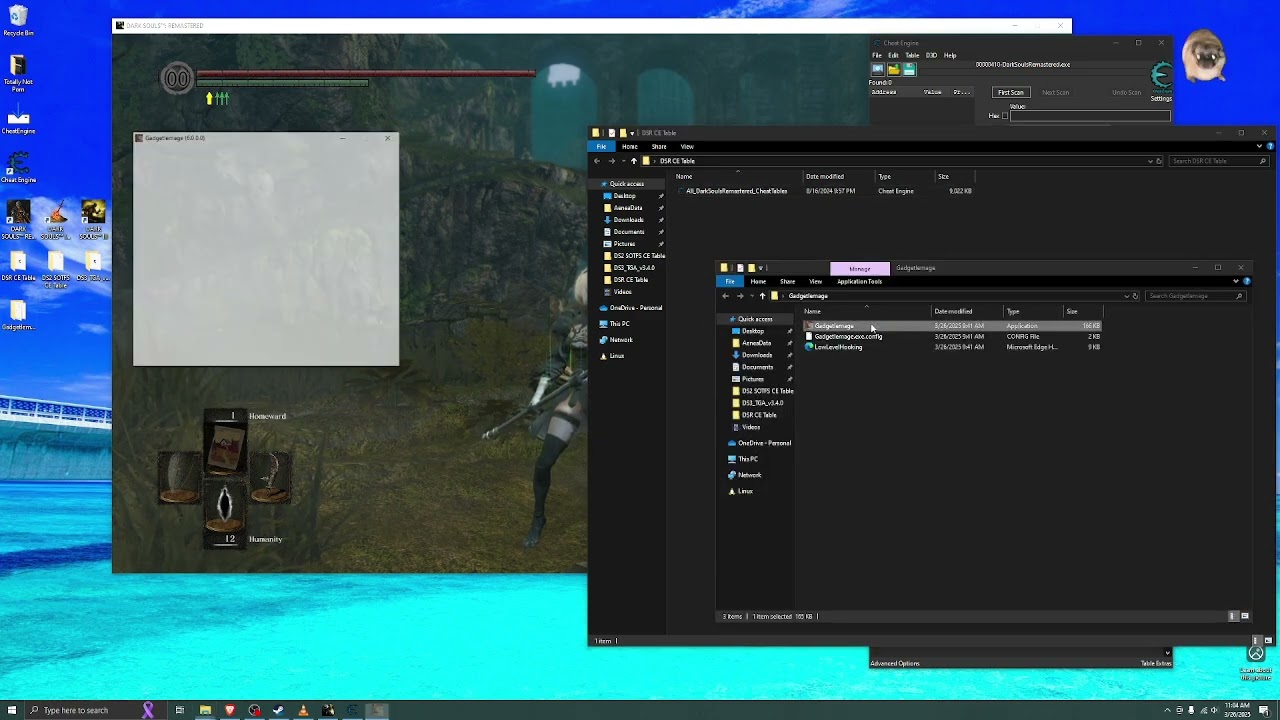
Task: Open Cheat Engine Help menu
Action: pos(950,55)
